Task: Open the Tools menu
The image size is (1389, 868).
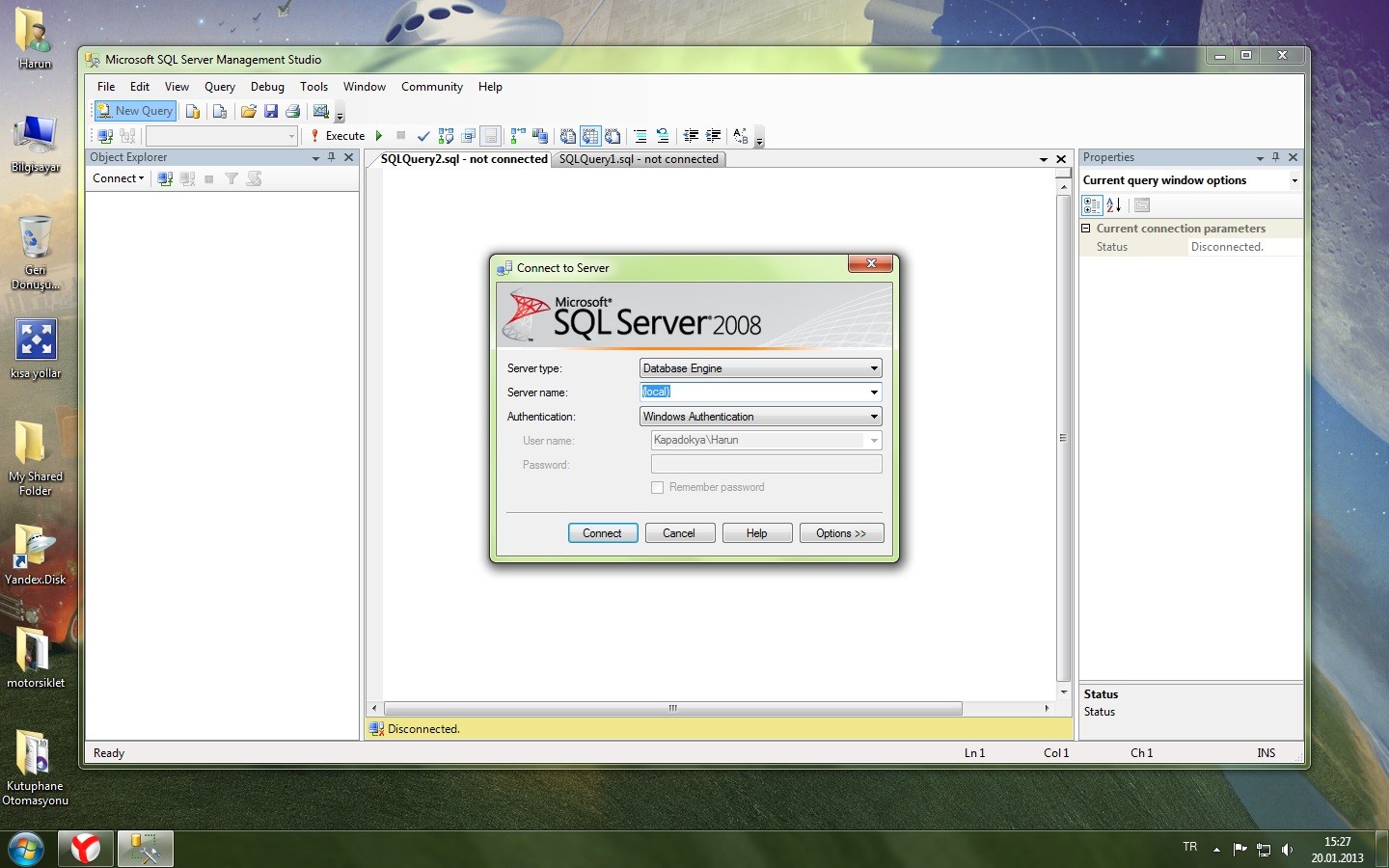Action: tap(313, 87)
